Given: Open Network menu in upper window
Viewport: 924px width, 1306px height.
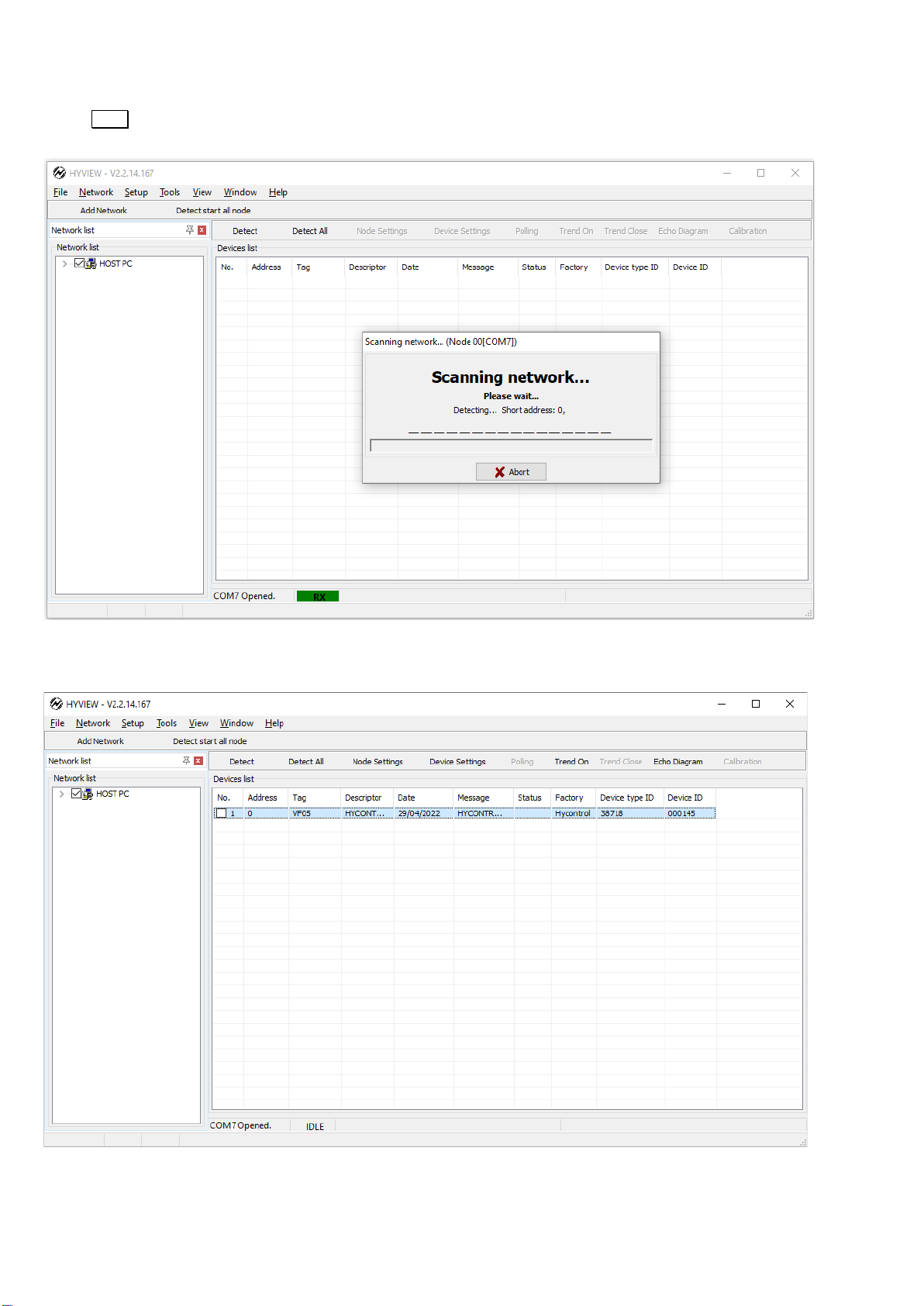Looking at the screenshot, I should [96, 192].
